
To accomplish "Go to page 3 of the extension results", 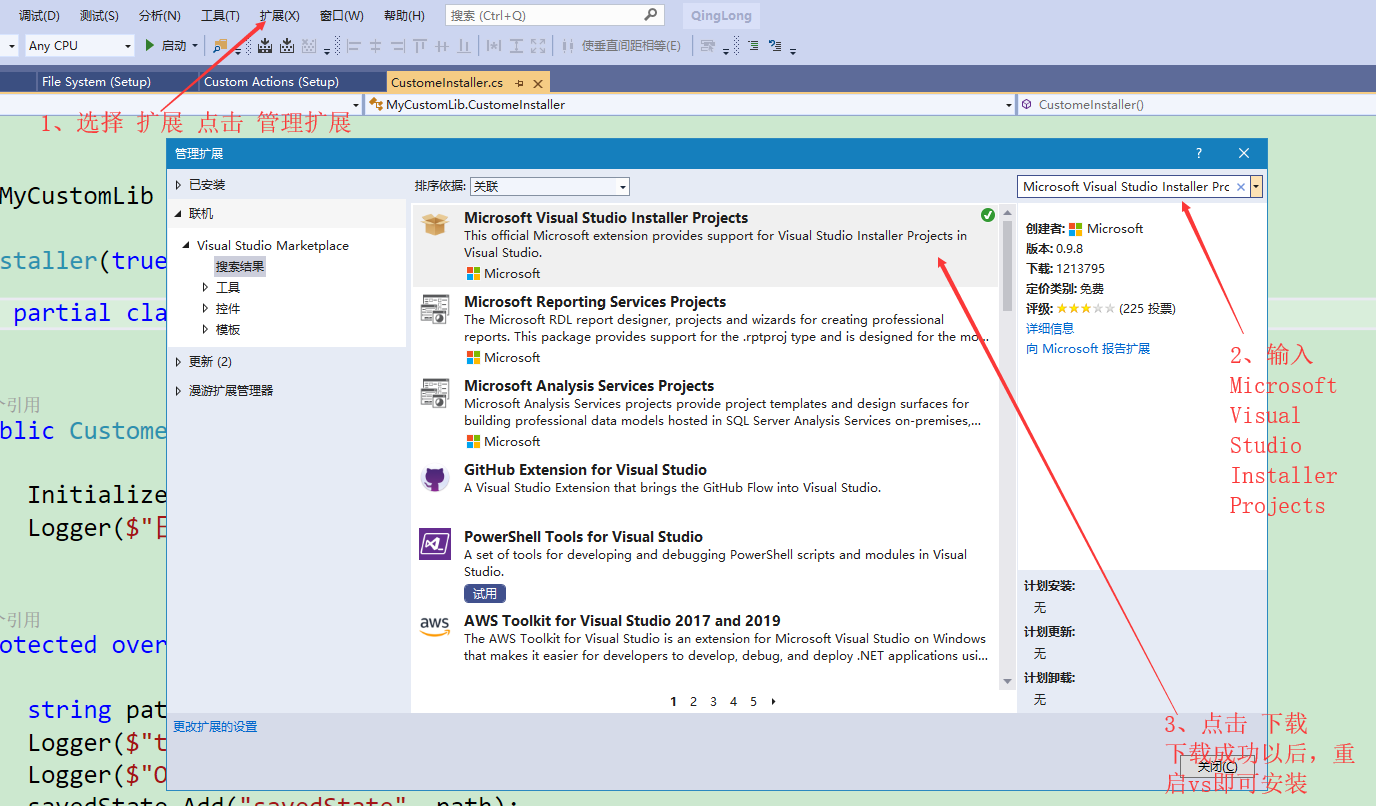I will tap(713, 701).
